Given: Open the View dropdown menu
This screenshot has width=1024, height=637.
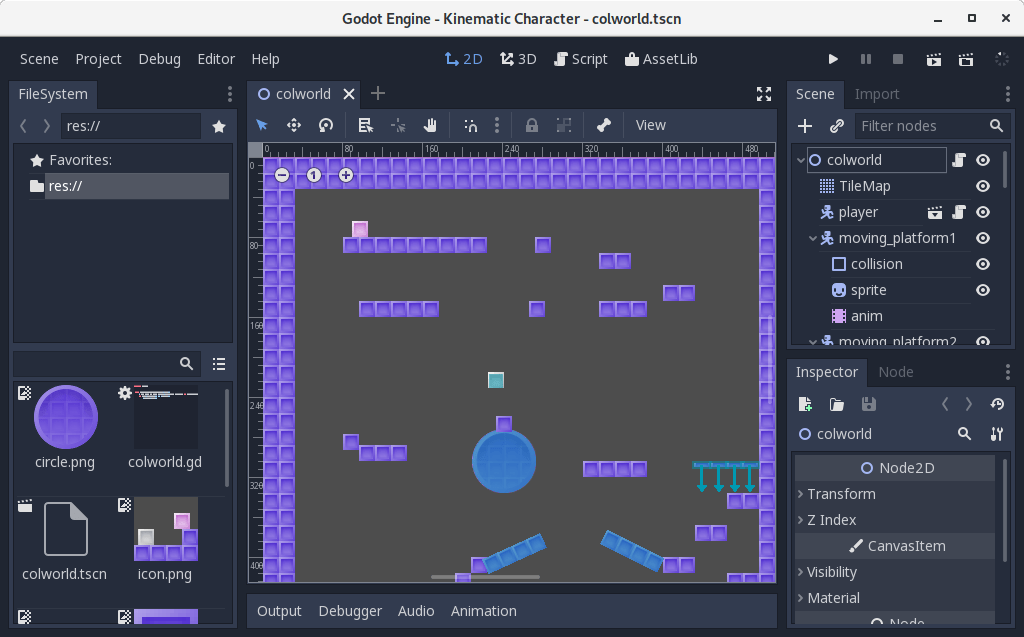Looking at the screenshot, I should pos(650,124).
